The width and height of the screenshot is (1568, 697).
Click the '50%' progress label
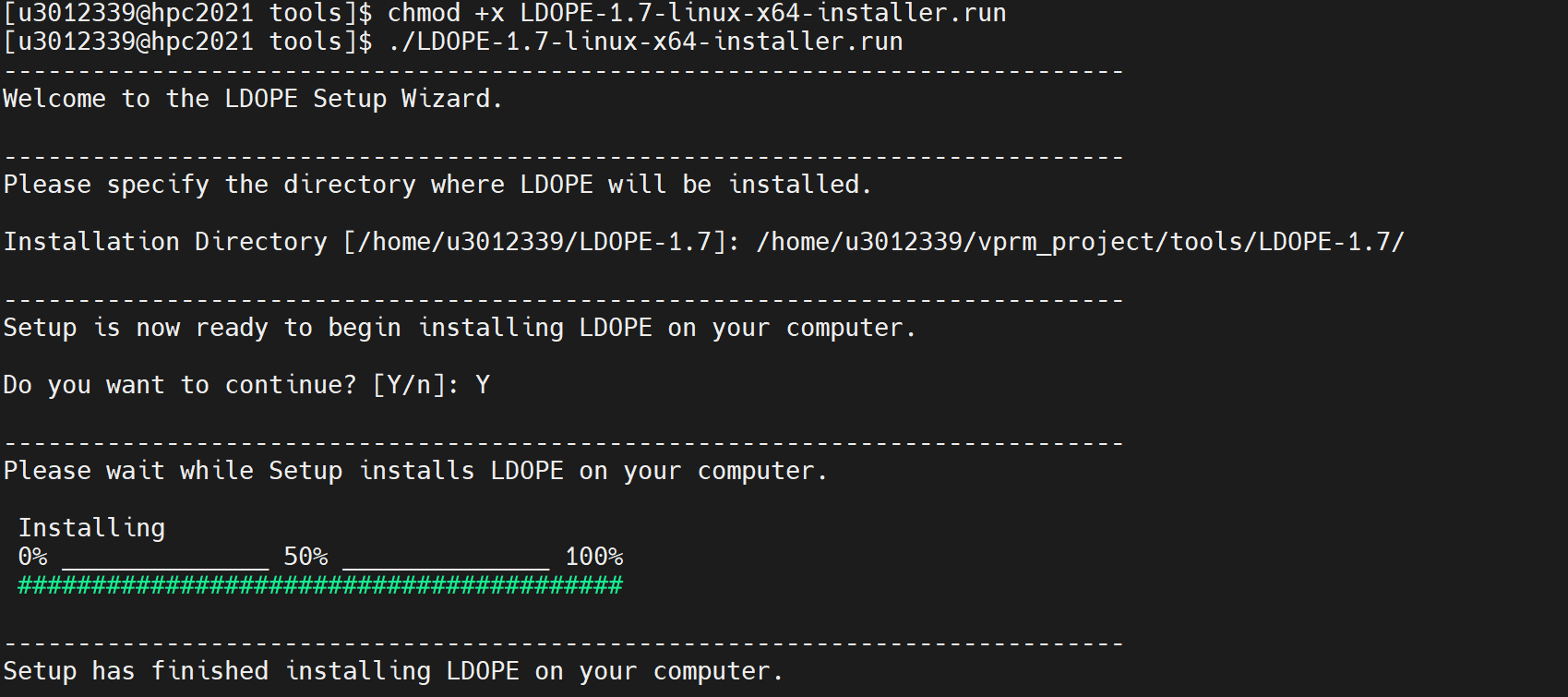tap(305, 557)
